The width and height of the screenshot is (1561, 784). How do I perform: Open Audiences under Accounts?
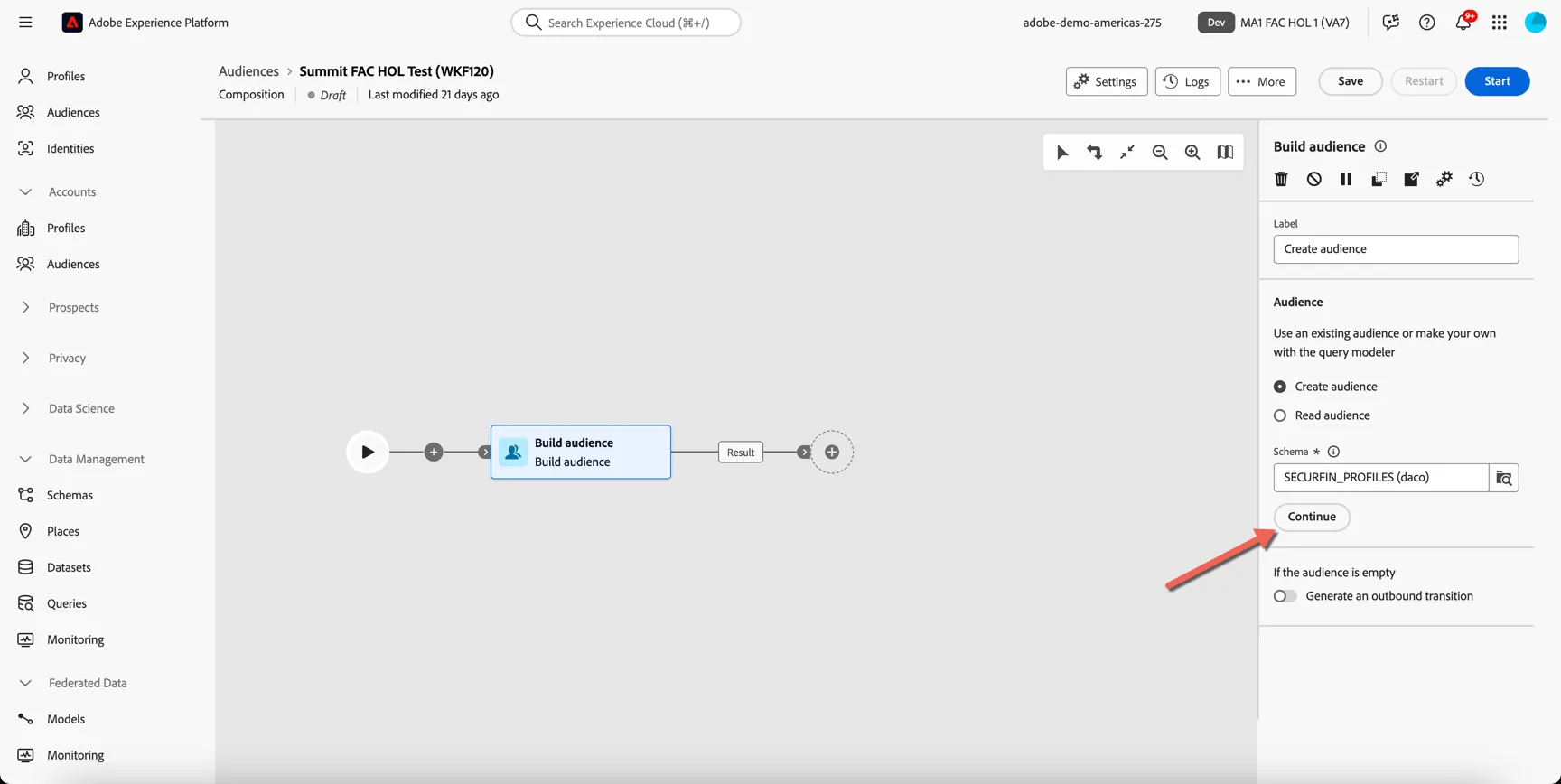point(73,264)
